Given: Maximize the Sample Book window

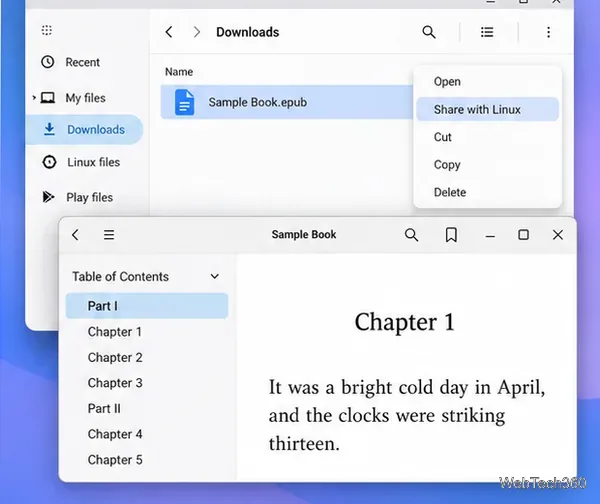Looking at the screenshot, I should [x=523, y=235].
